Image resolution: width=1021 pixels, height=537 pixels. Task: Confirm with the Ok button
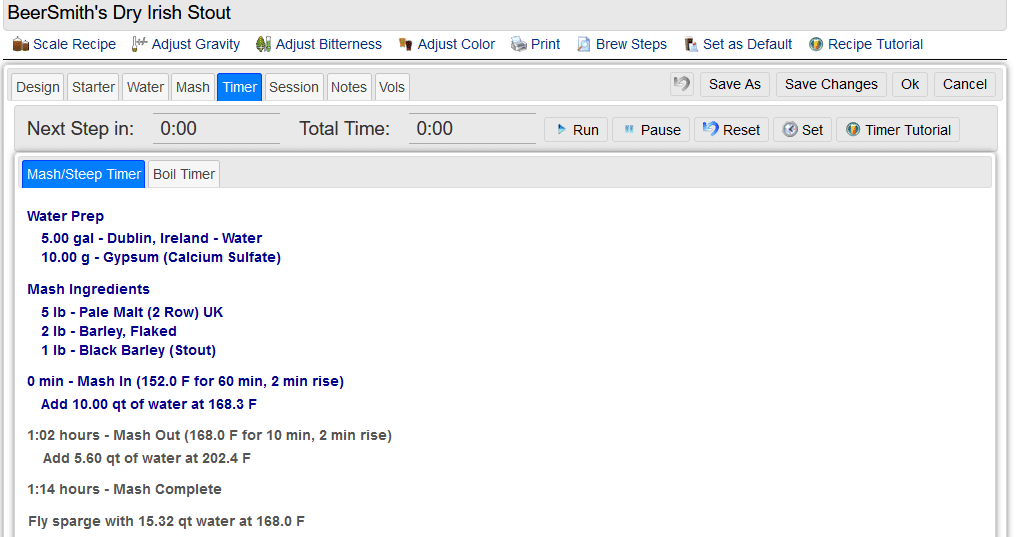(910, 85)
